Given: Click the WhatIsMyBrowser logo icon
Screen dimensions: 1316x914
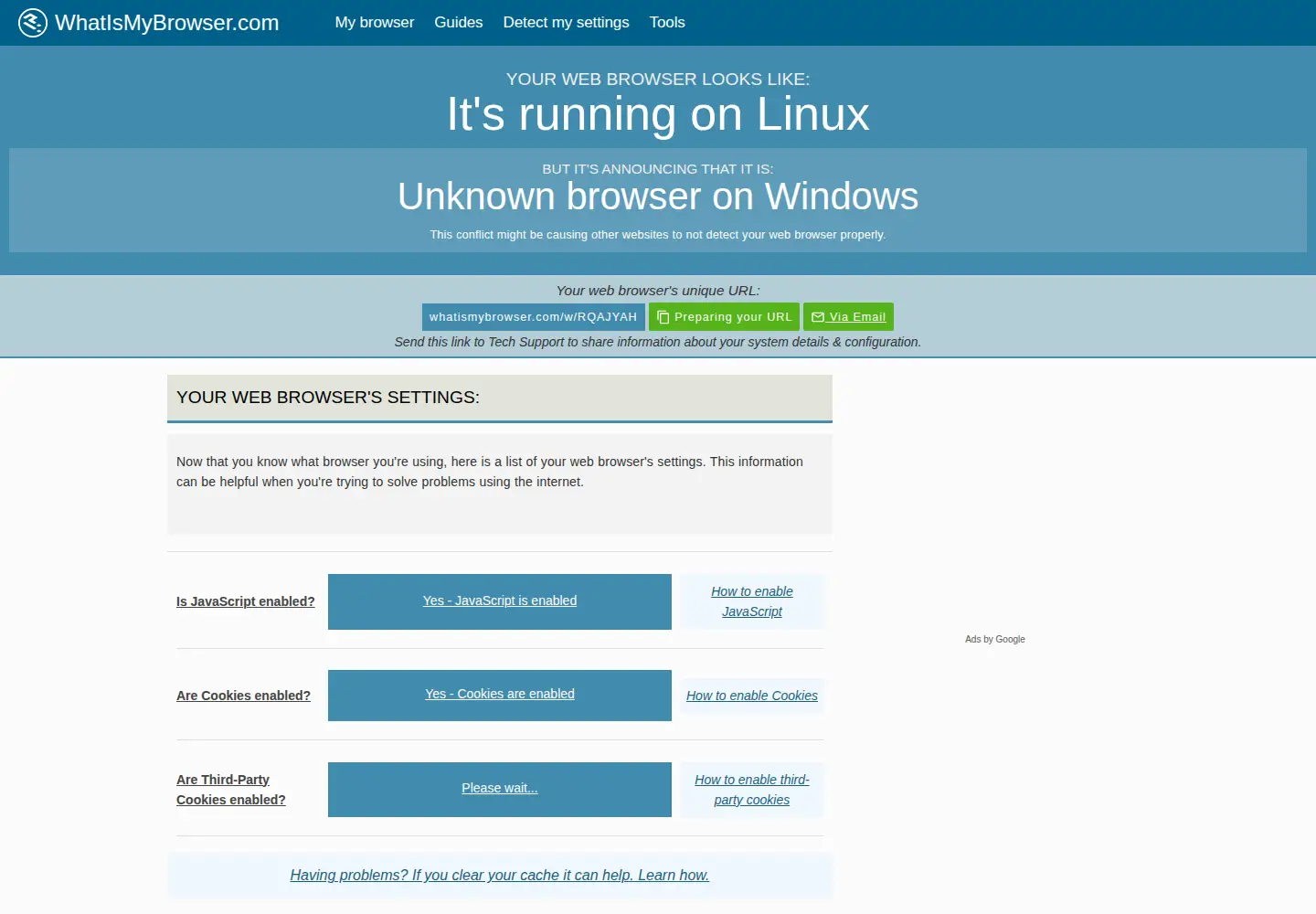Looking at the screenshot, I should (x=33, y=23).
